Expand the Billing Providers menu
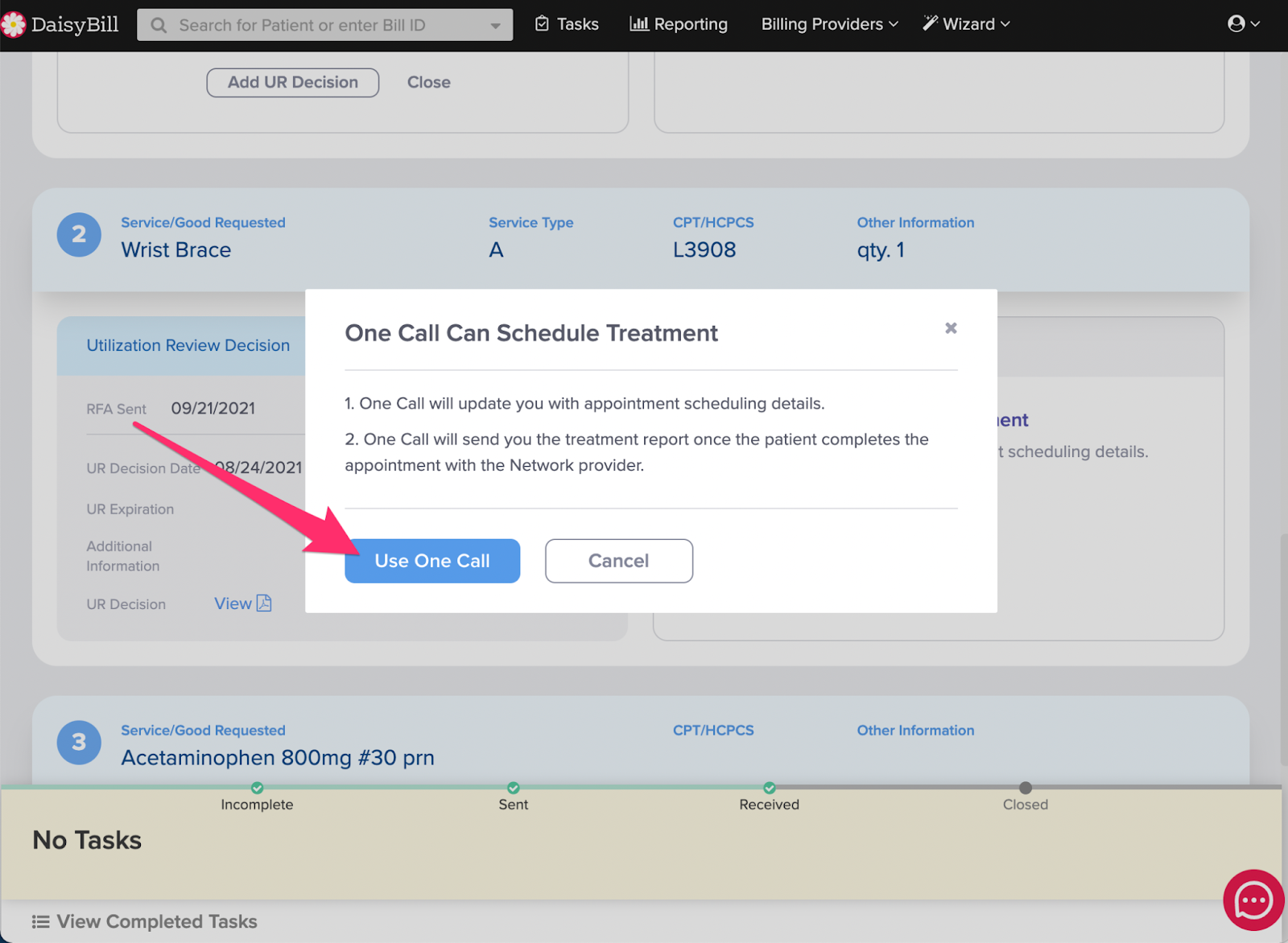 click(830, 24)
